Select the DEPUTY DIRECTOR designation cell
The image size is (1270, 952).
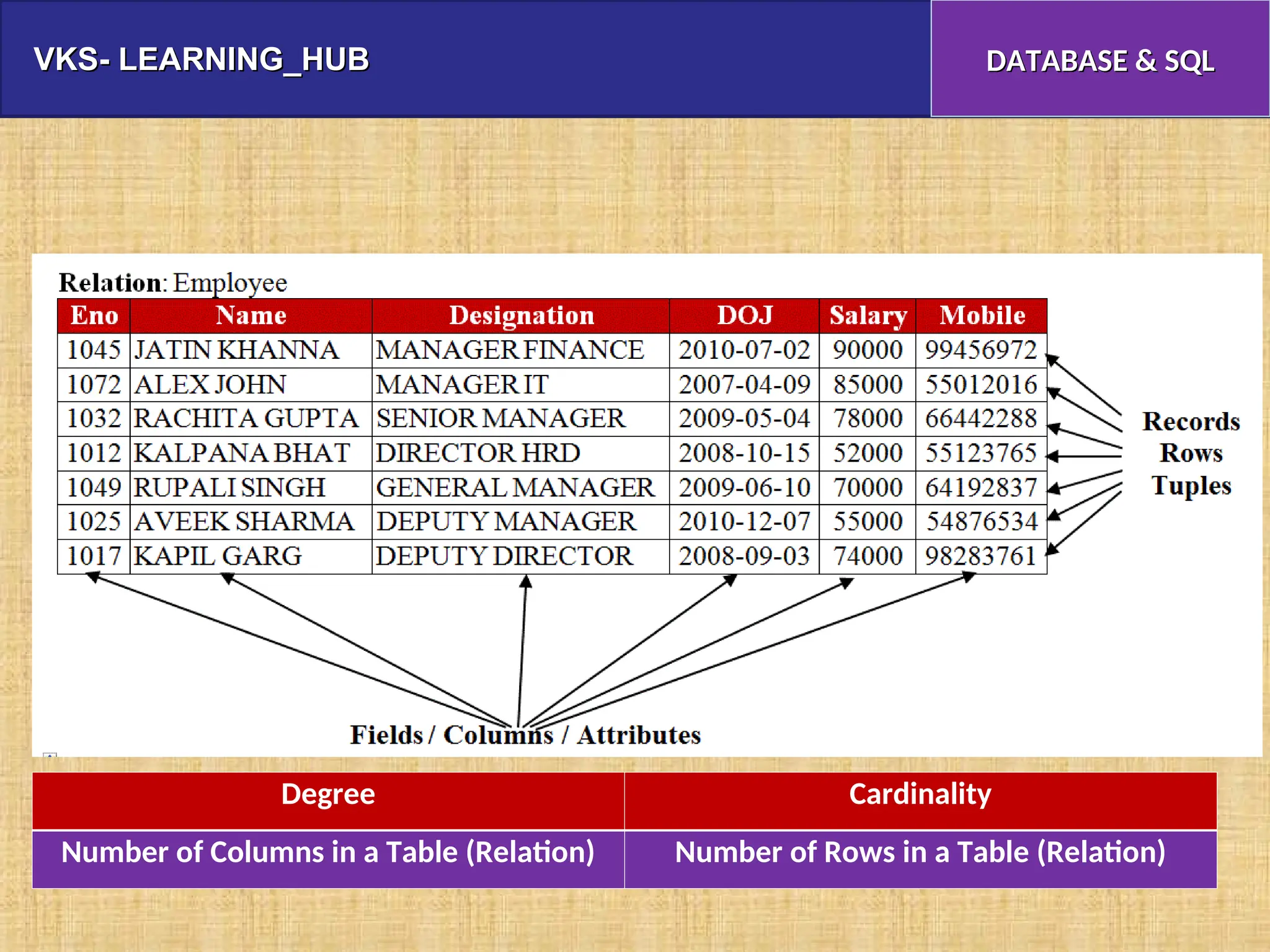coord(521,557)
